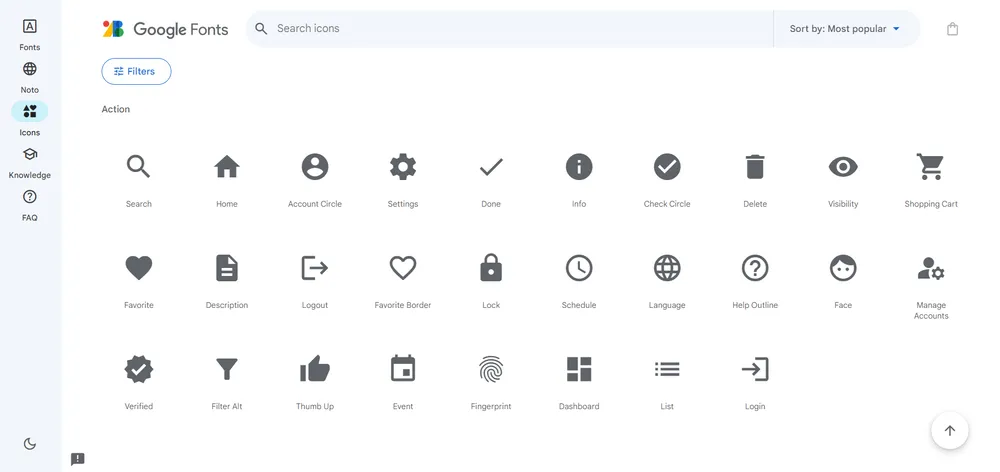The height and width of the screenshot is (472, 1000).
Task: Choose the Help Outline icon
Action: 755,268
